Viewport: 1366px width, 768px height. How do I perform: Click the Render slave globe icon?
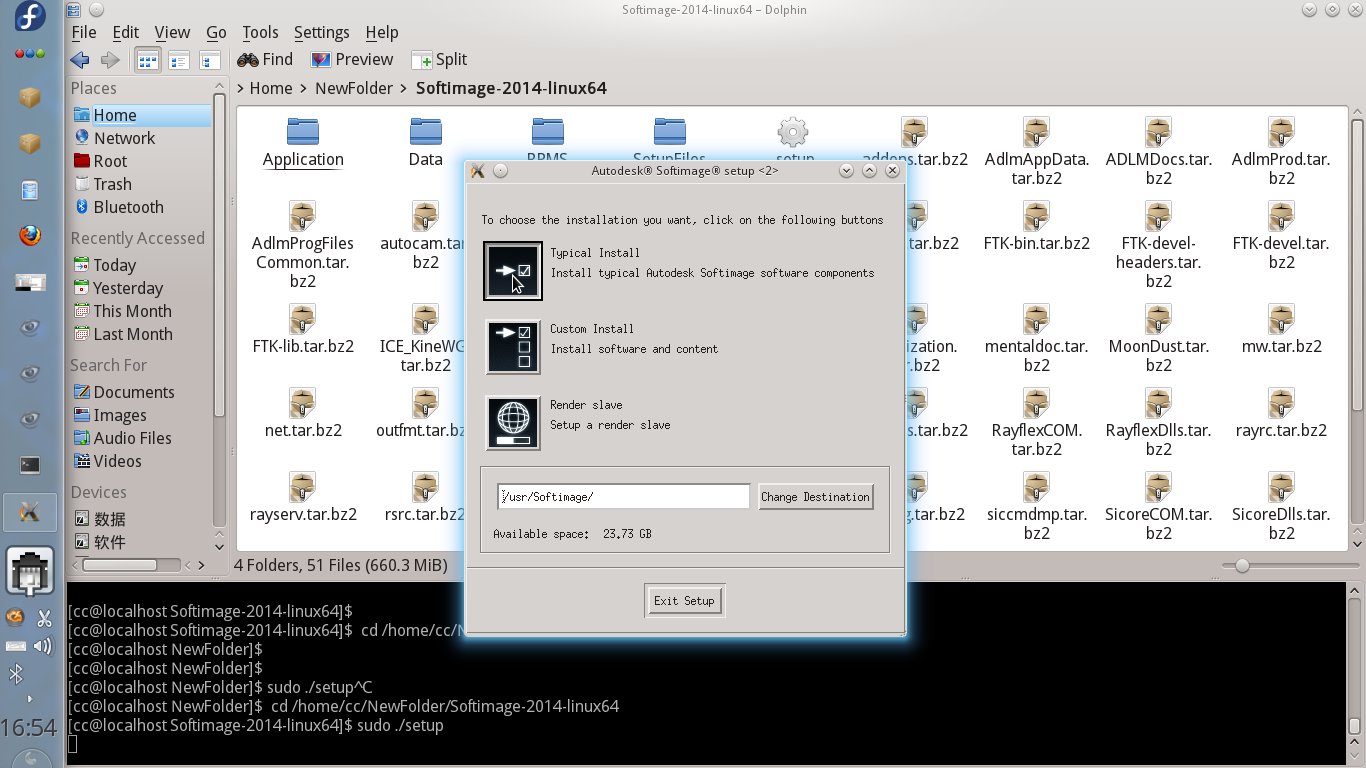513,423
